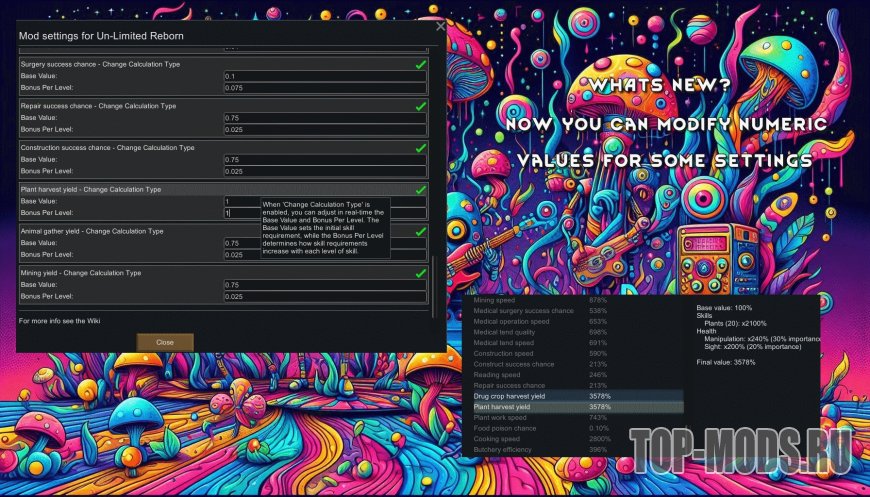Uncheck Plant harvest yield calculation type
The width and height of the screenshot is (870, 497).
(421, 189)
